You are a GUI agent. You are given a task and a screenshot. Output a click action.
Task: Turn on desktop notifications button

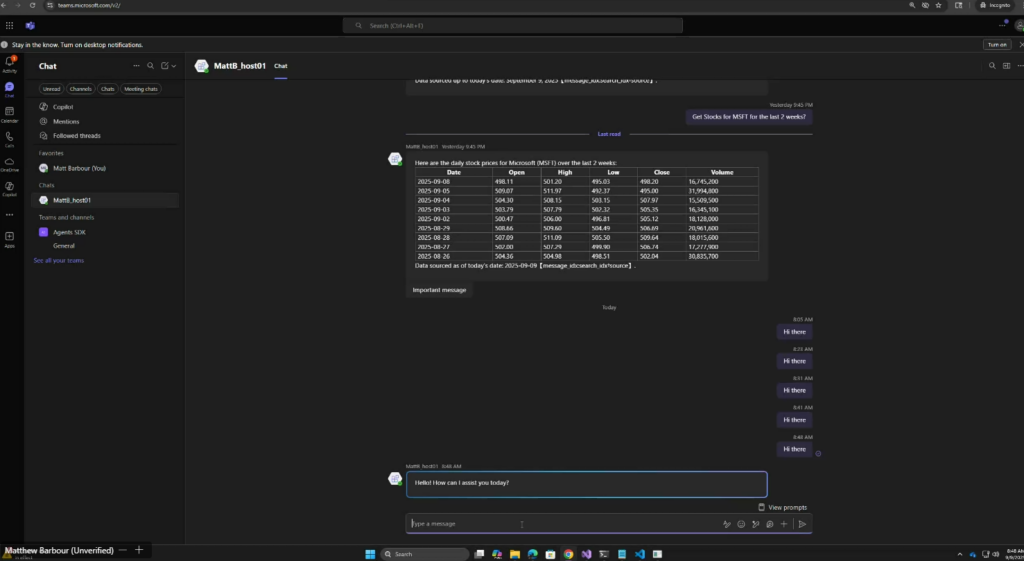[997, 44]
